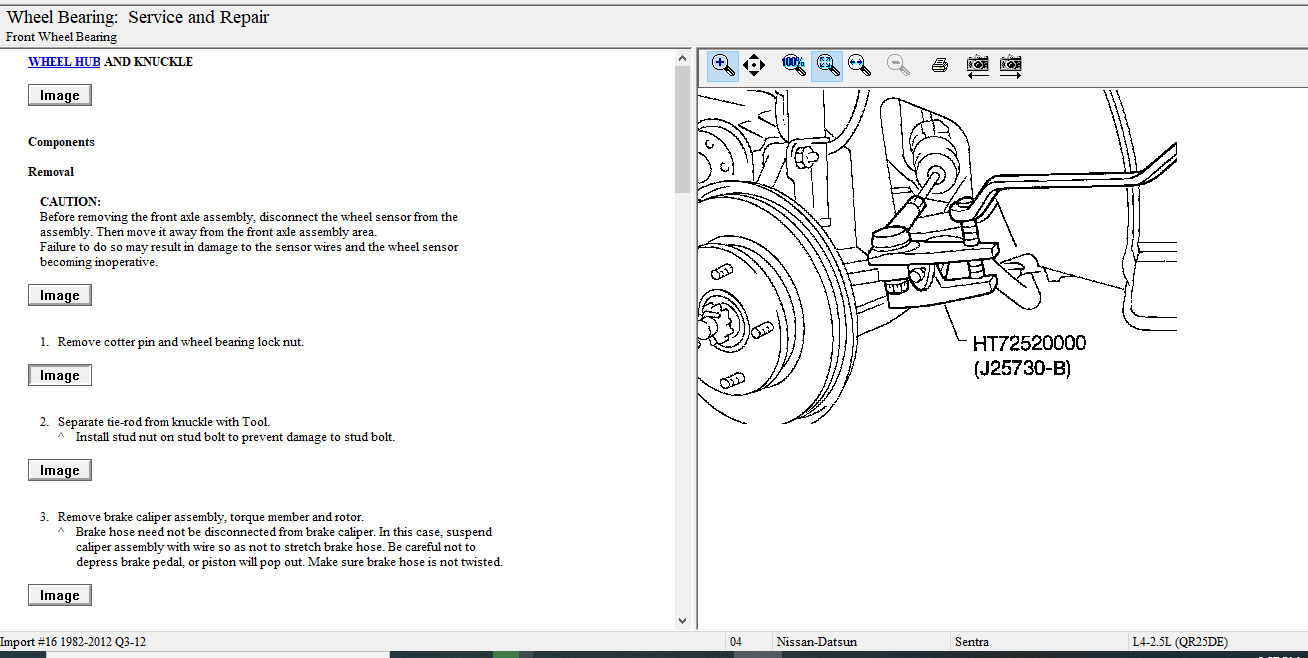
Task: Go to previous image camera icon
Action: (978, 66)
